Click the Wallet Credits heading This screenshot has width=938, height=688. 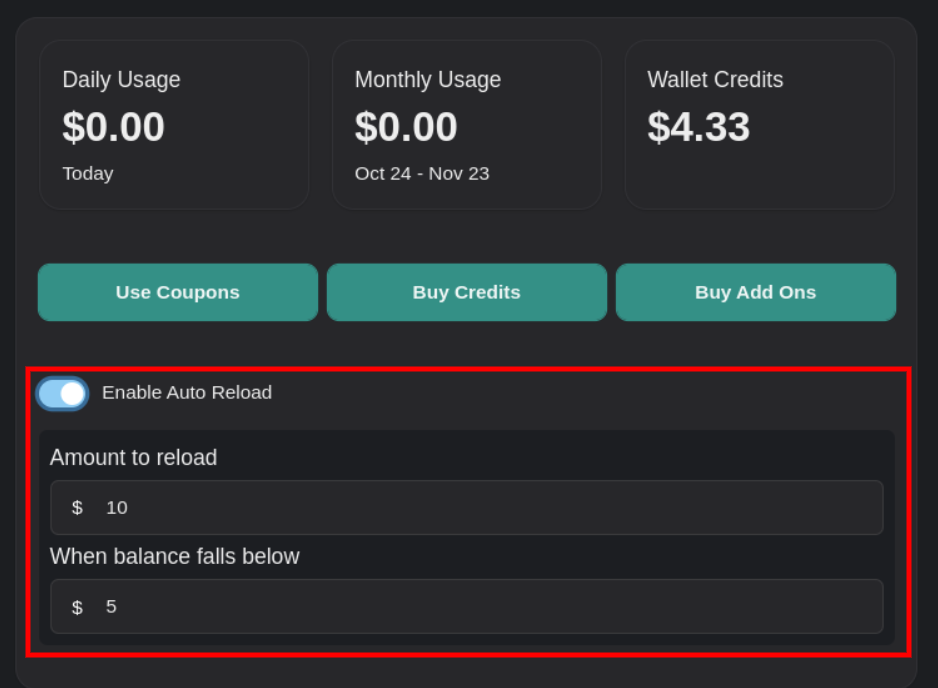(x=715, y=80)
